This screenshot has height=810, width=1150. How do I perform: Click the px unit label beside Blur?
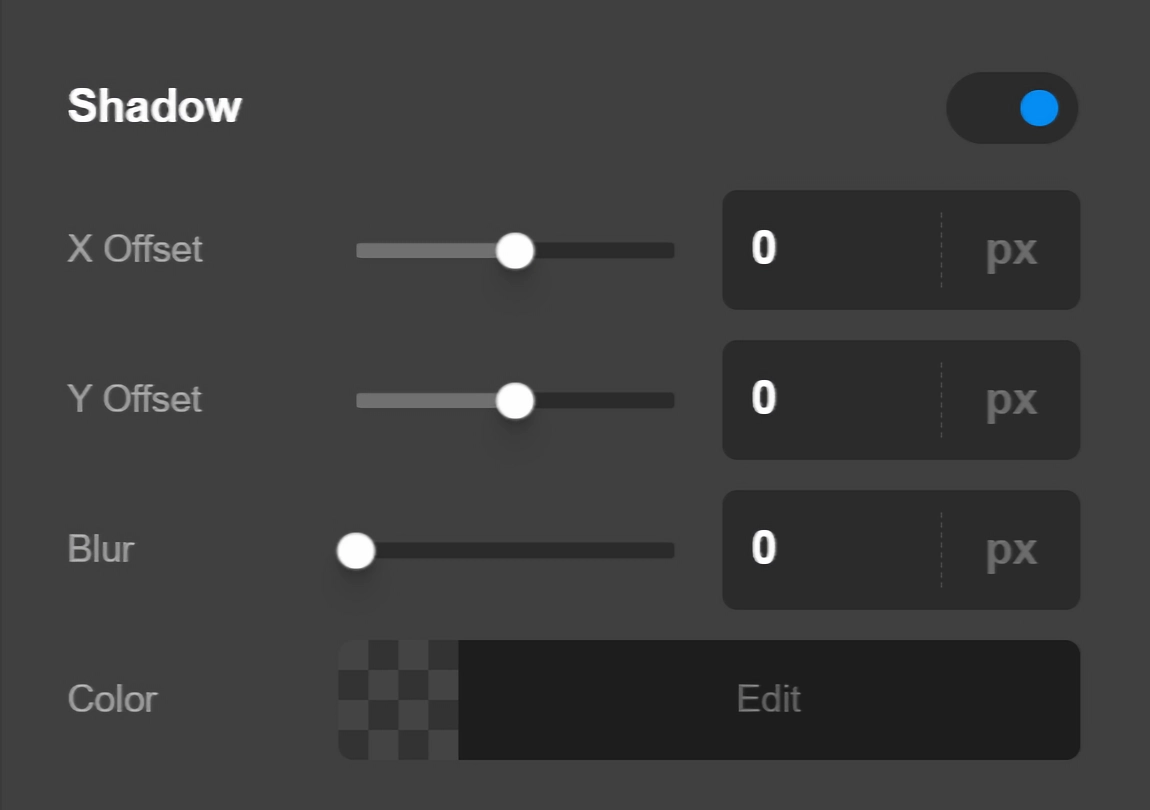click(1014, 550)
